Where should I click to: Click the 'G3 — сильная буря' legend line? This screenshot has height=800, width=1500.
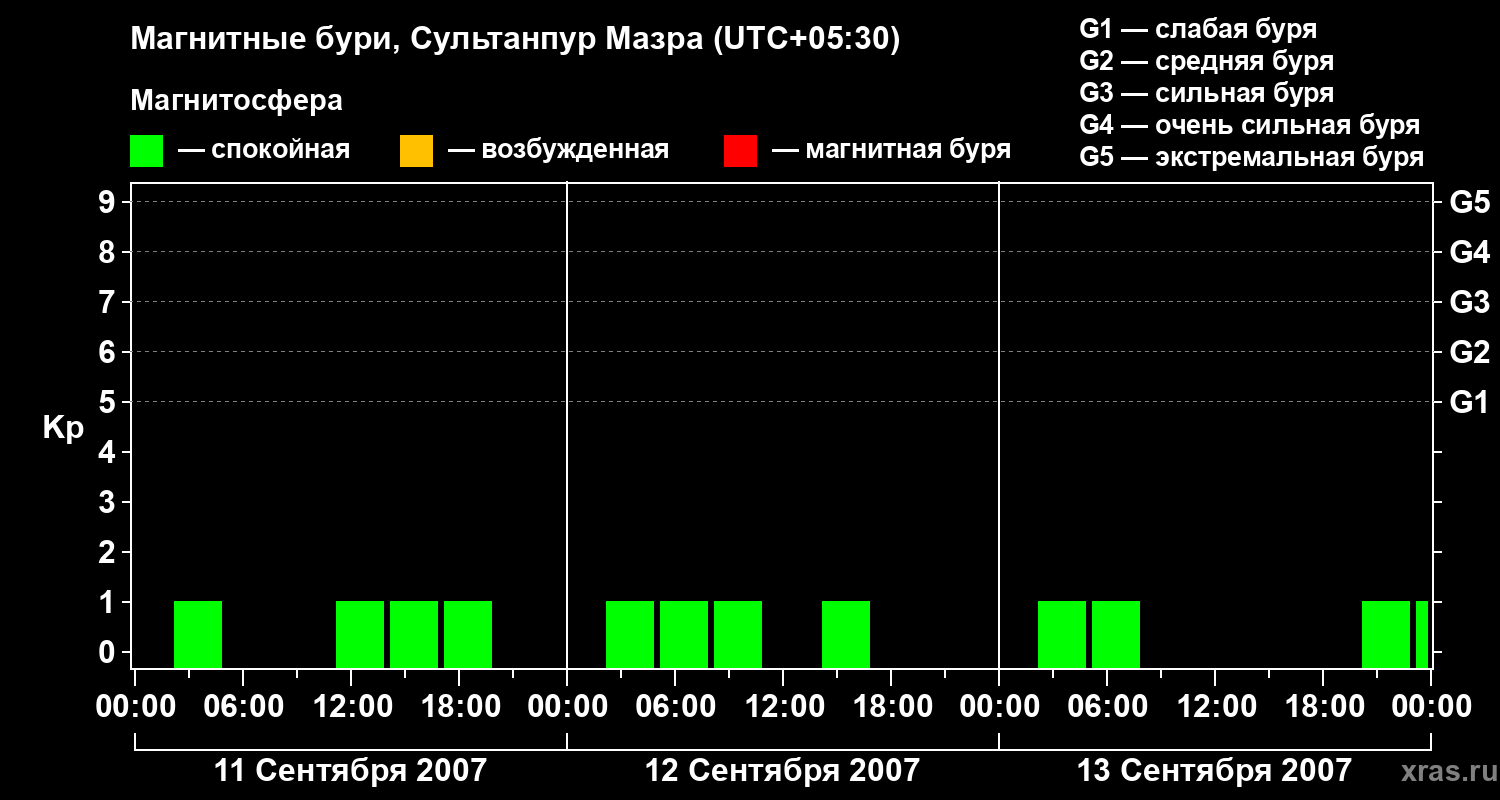pyautogui.click(x=1207, y=93)
